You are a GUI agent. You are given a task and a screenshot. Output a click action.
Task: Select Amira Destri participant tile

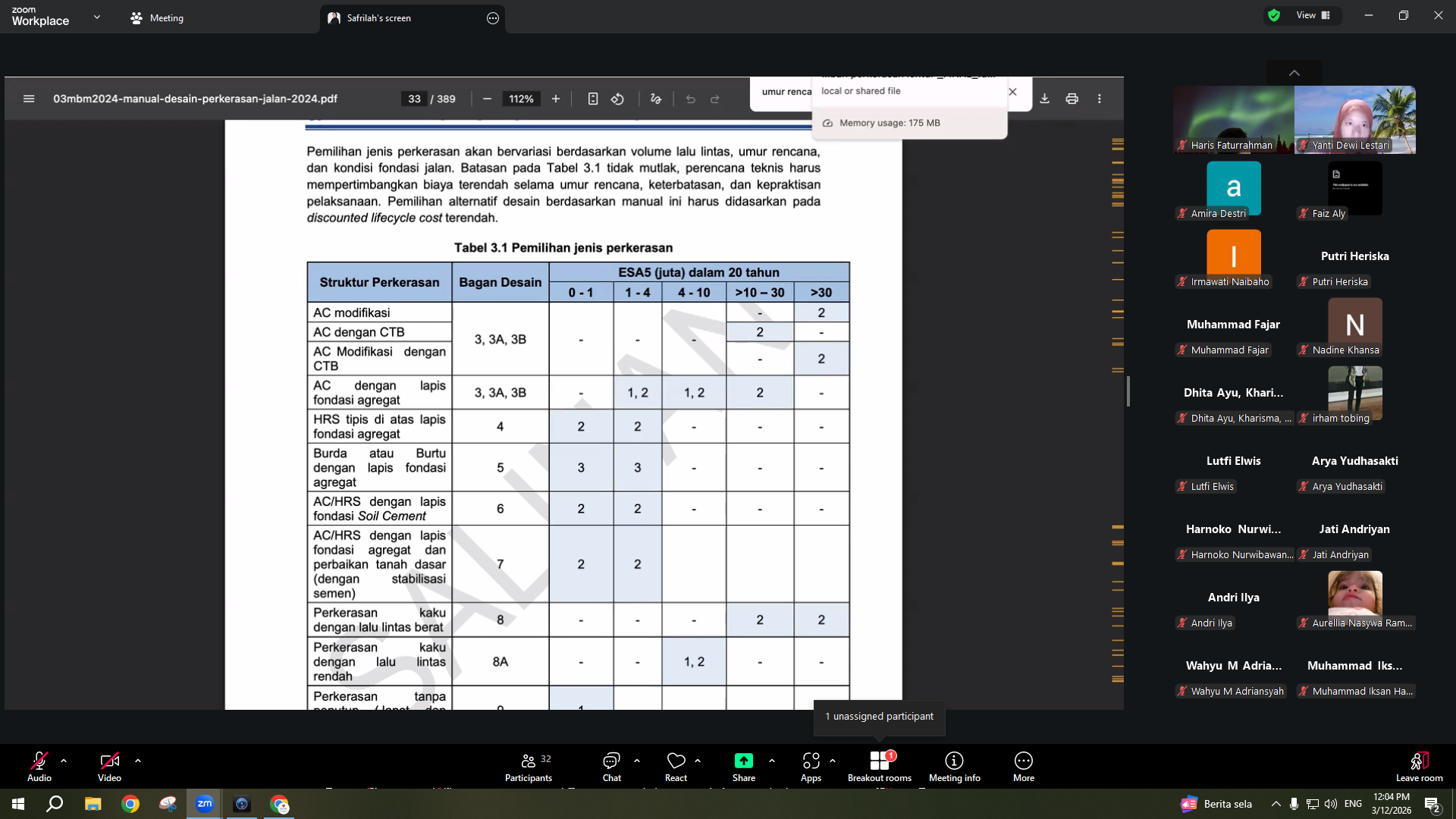click(x=1234, y=188)
